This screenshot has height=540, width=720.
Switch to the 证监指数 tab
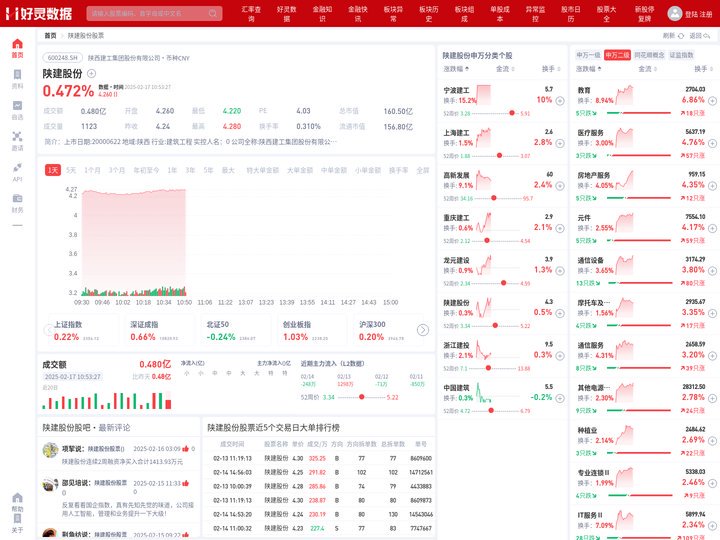tap(681, 55)
